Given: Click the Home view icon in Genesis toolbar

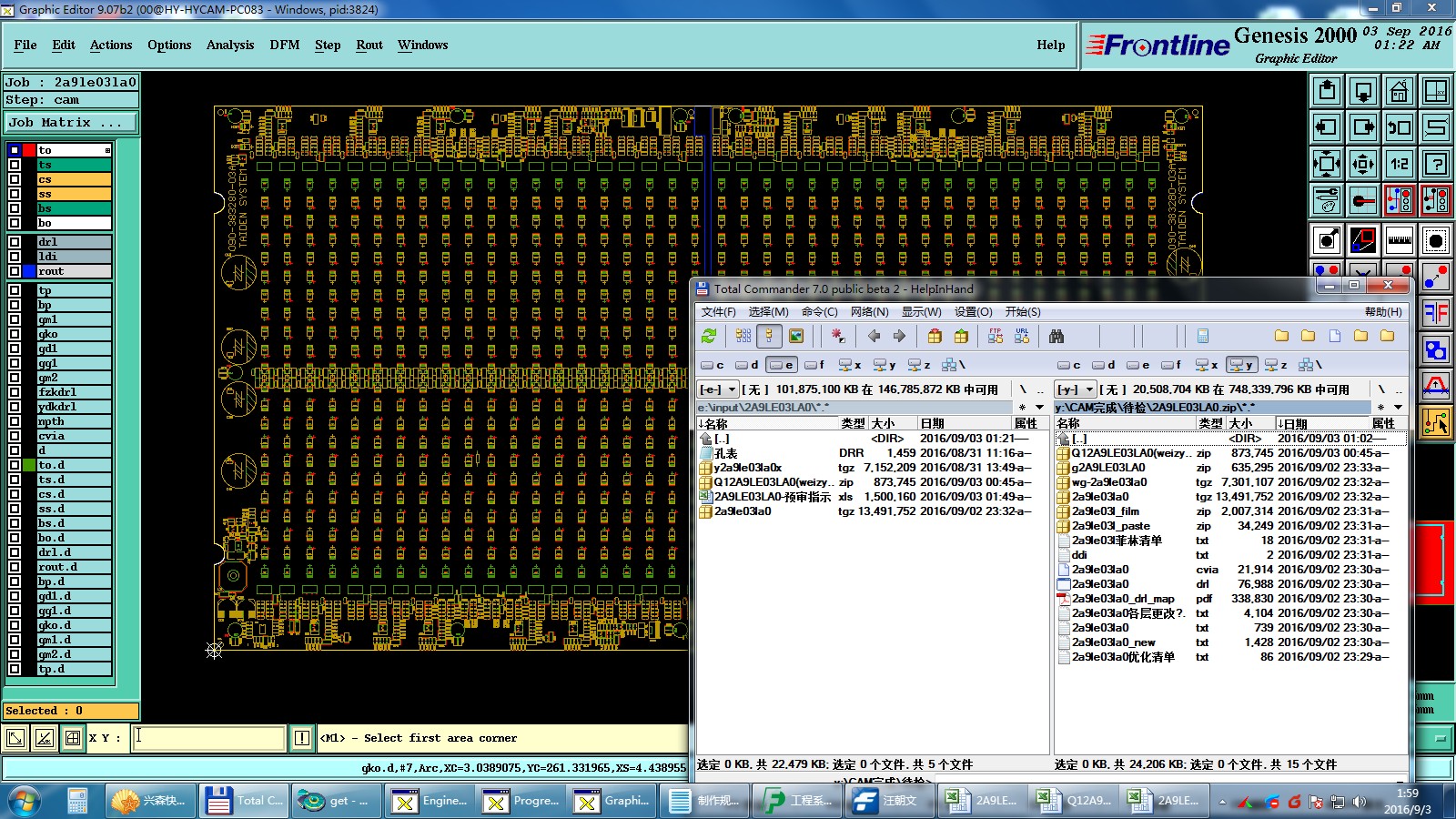Looking at the screenshot, I should [1399, 91].
